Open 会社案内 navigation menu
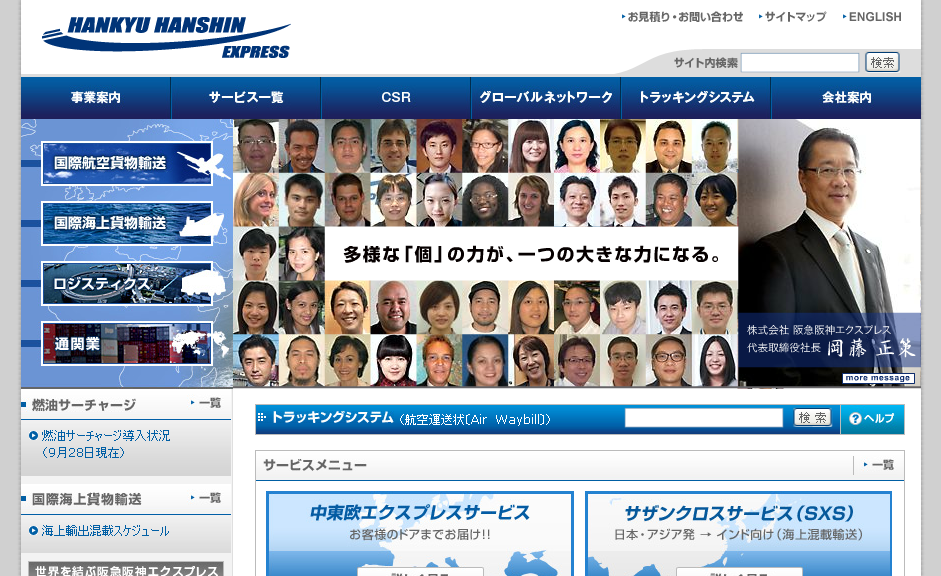Screen dimensions: 941x576 [846, 98]
